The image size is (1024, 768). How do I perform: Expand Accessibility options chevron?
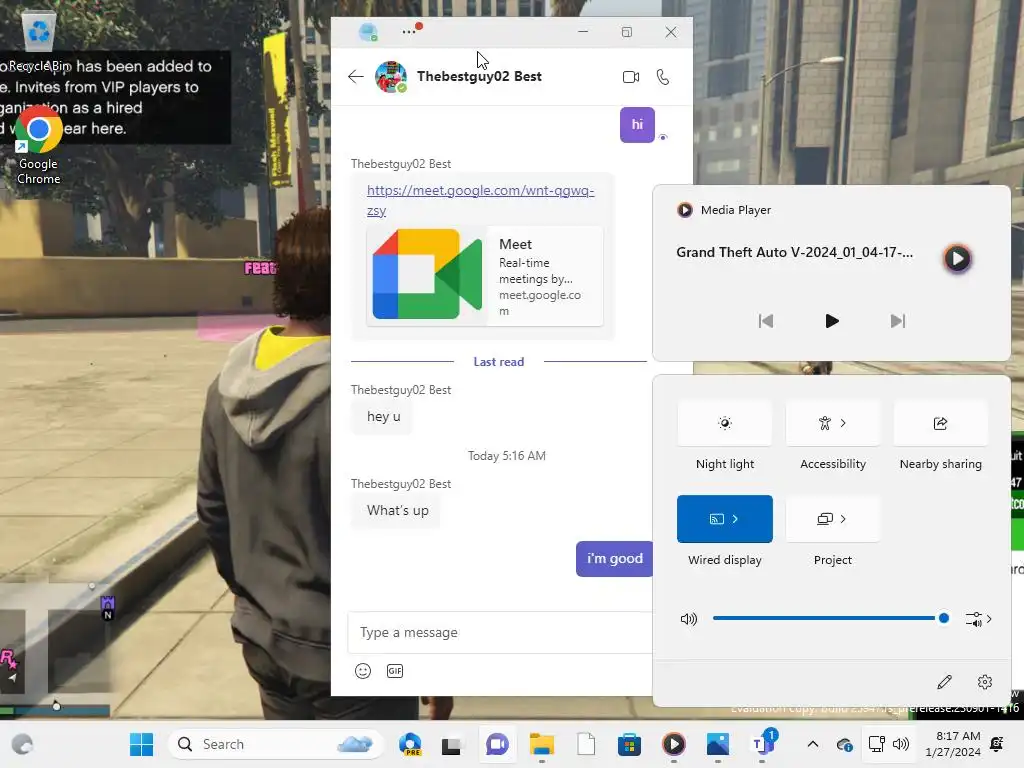844,423
